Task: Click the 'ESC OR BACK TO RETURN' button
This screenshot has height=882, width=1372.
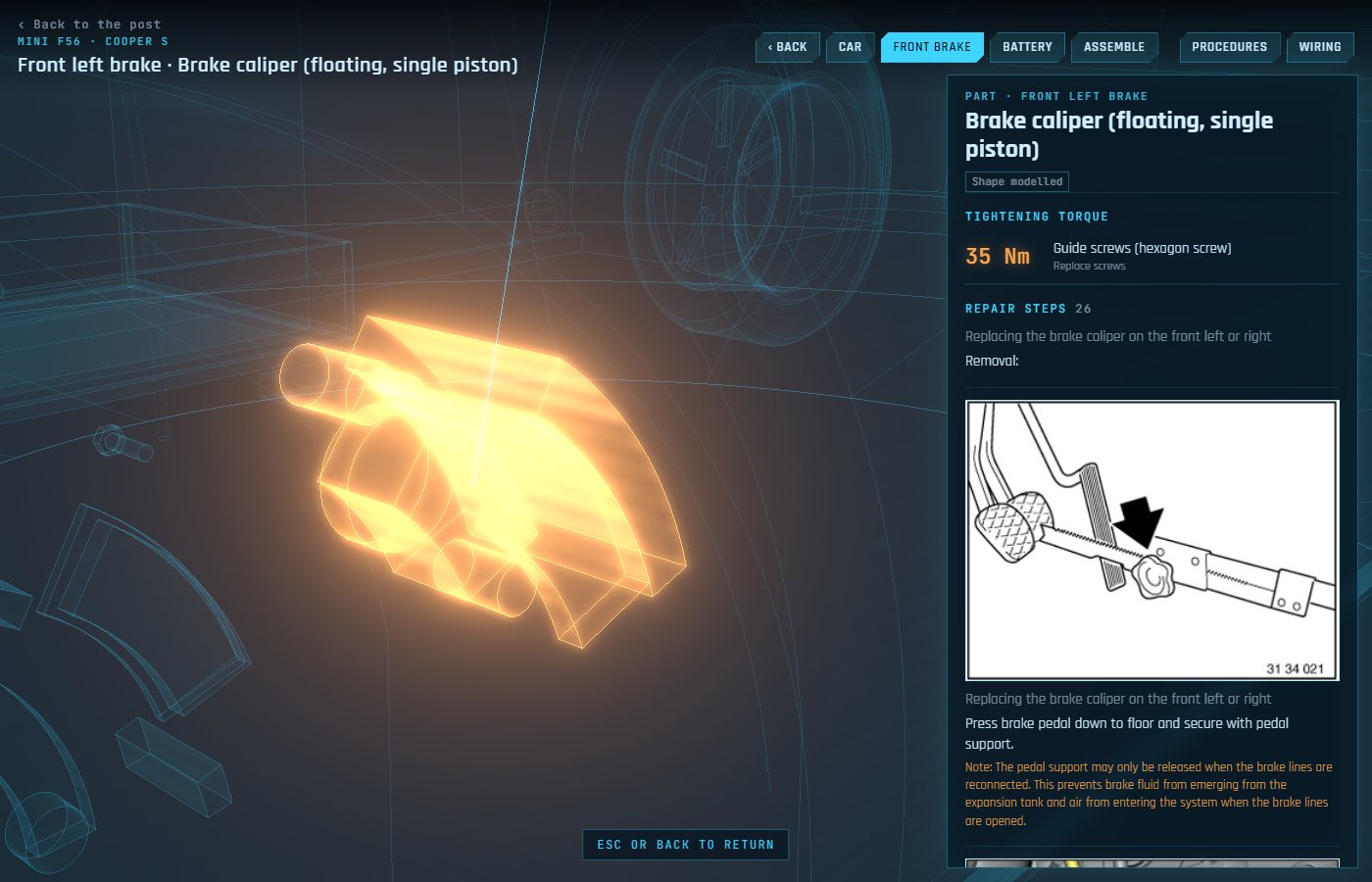Action: pos(685,845)
